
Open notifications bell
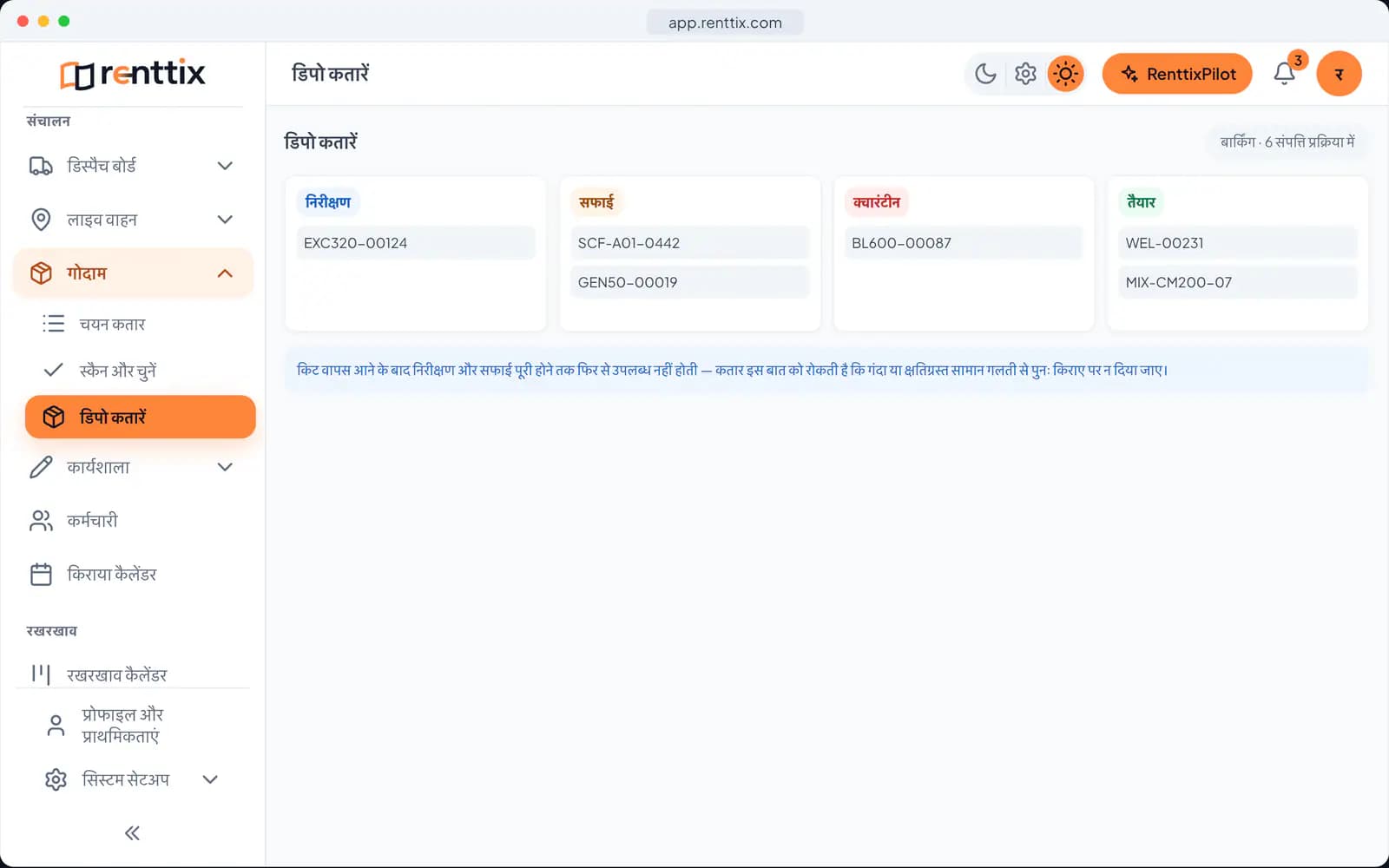click(x=1285, y=74)
